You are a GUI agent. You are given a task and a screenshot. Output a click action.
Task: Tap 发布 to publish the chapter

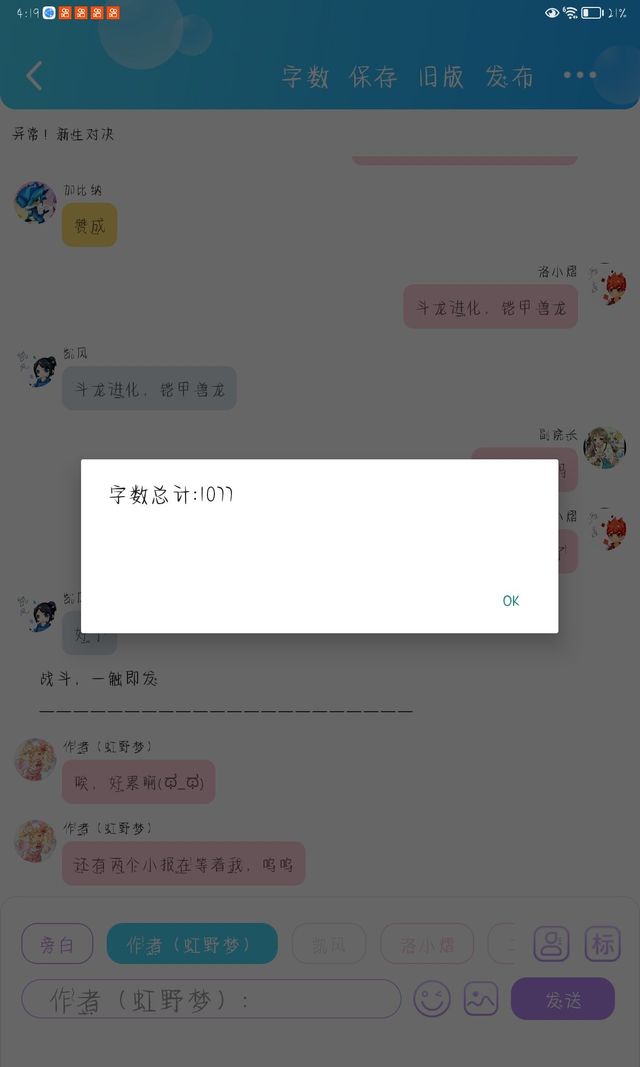coord(509,77)
